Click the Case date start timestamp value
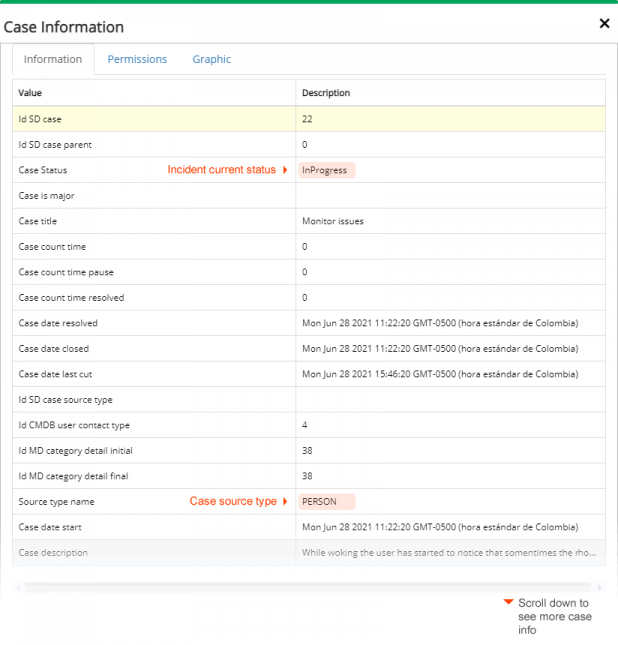This screenshot has width=618, height=645. (440, 527)
